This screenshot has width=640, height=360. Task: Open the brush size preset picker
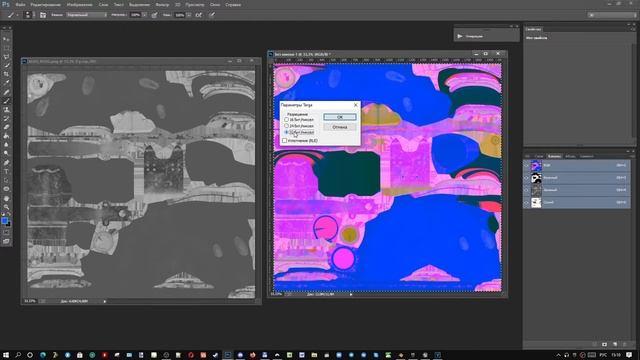(x=28, y=15)
